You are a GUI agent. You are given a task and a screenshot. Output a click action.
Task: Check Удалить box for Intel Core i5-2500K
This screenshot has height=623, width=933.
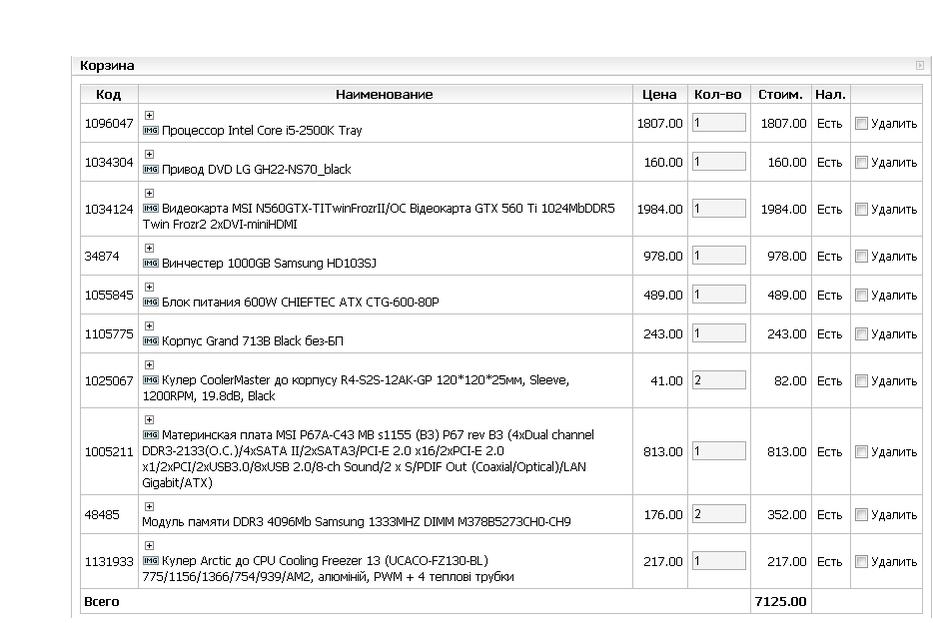click(x=861, y=123)
